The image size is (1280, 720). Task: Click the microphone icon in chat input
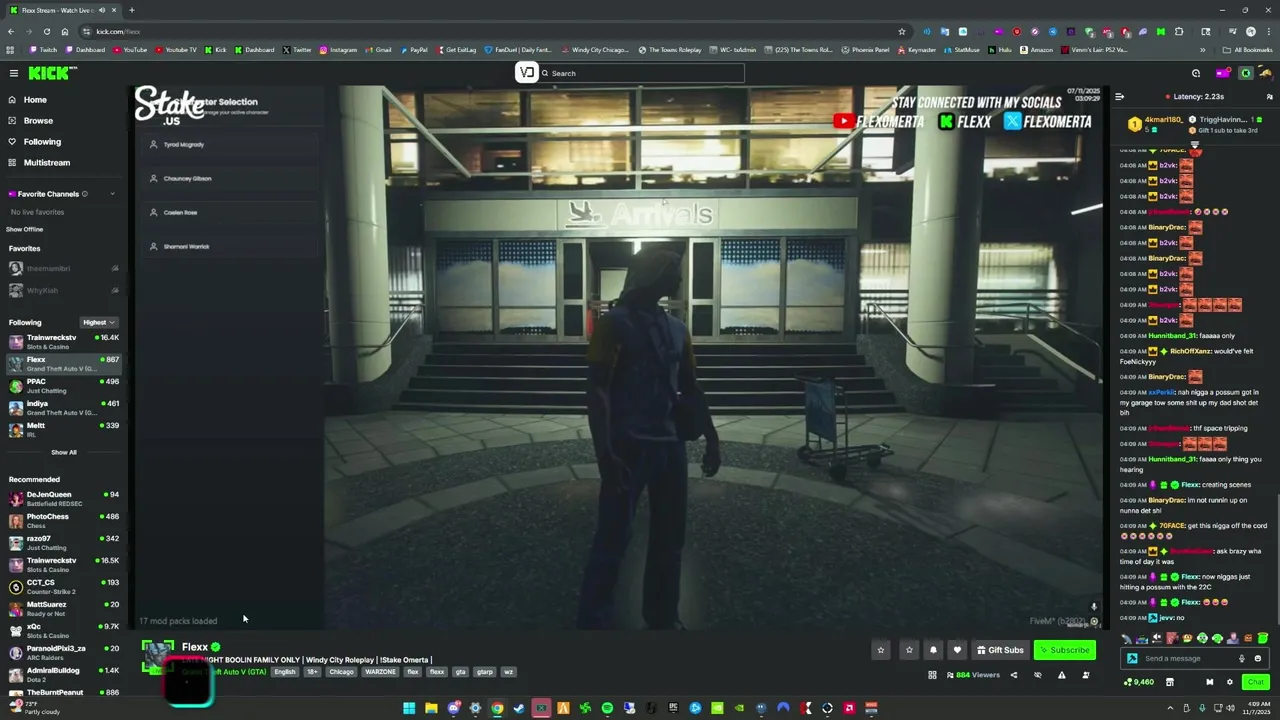tap(1242, 658)
